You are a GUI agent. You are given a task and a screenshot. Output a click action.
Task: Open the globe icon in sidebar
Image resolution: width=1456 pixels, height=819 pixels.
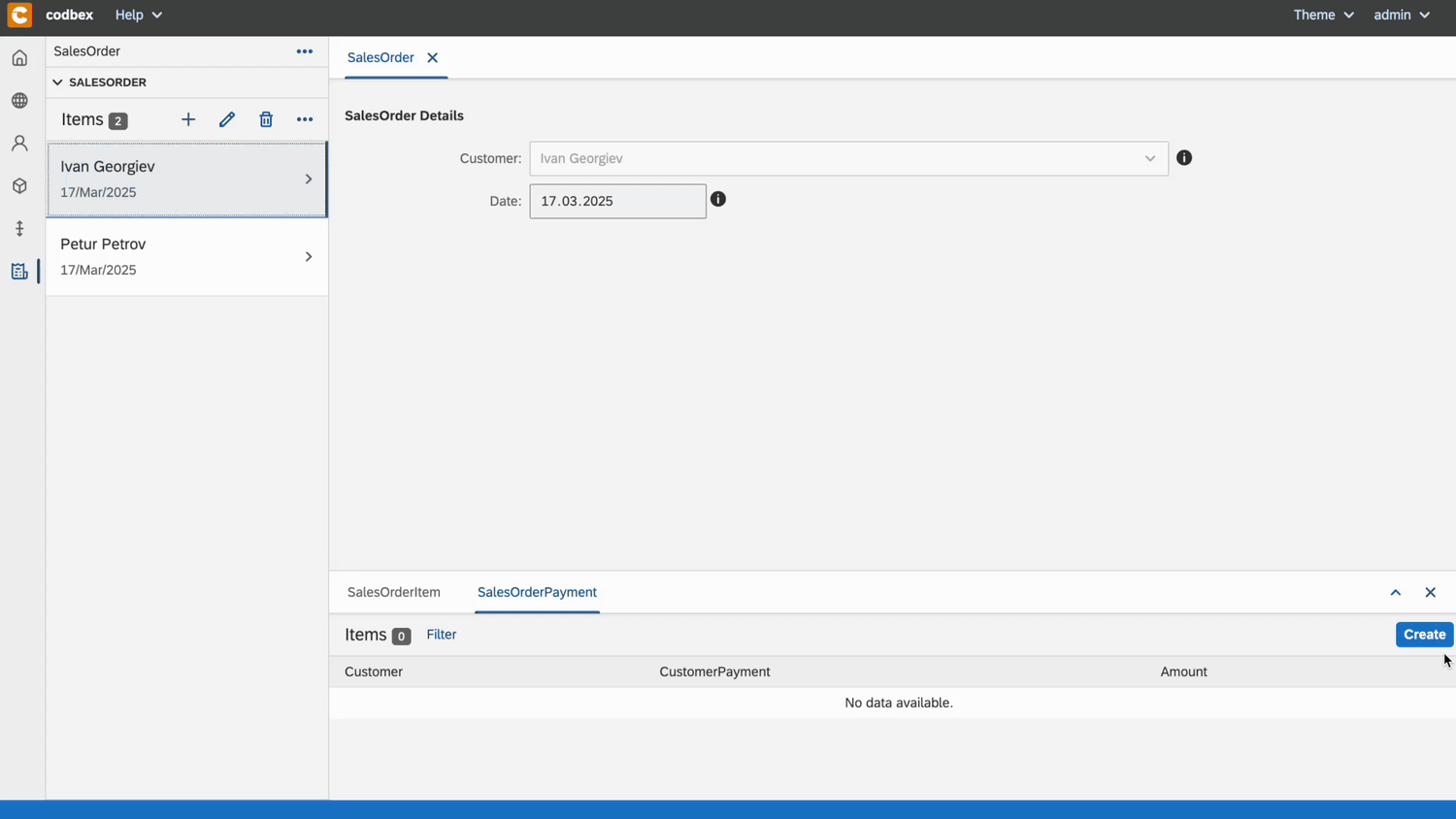coord(19,101)
